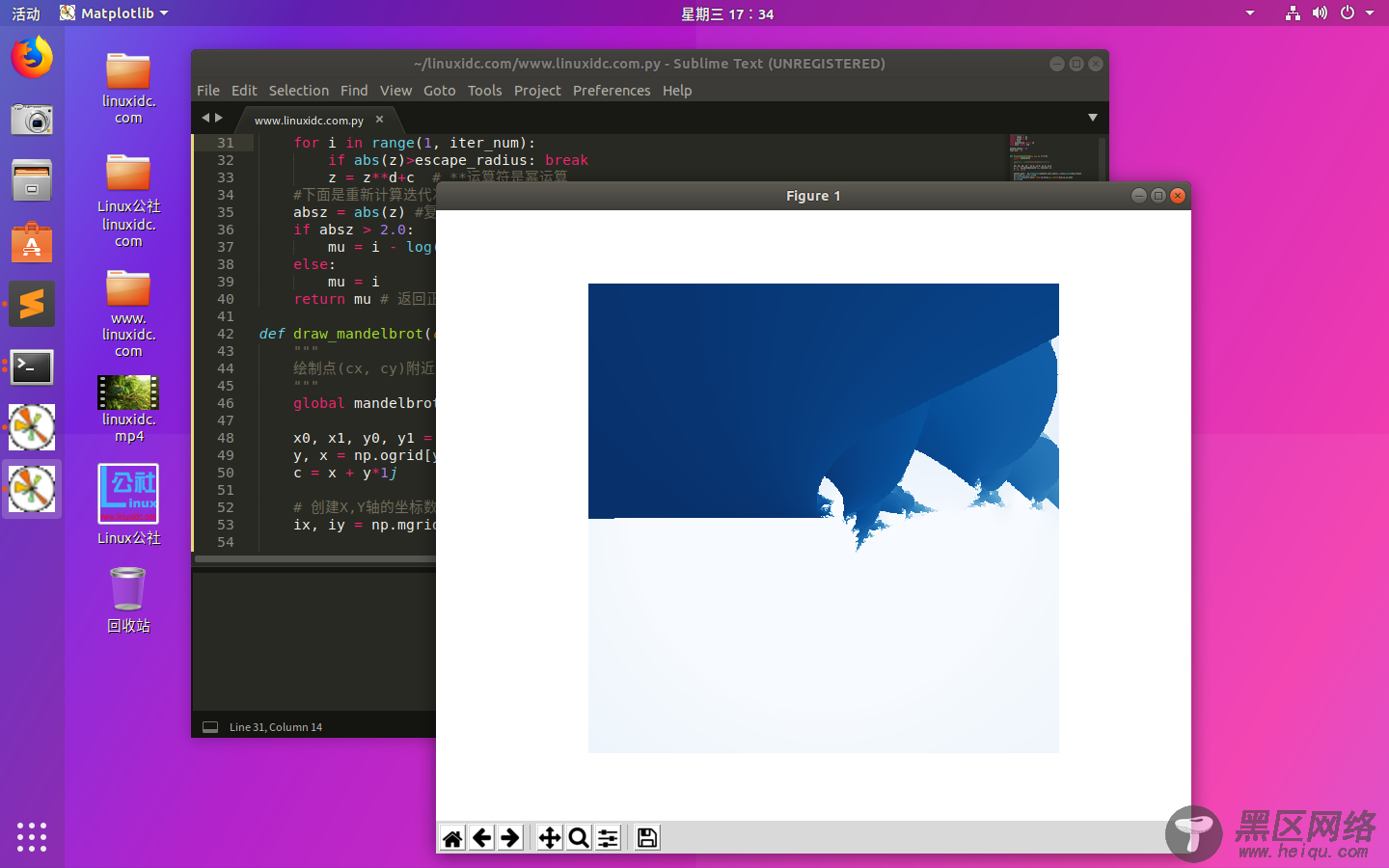Select the Zoom magnifier tool in Figure toolbar
The image size is (1389, 868).
[x=579, y=838]
